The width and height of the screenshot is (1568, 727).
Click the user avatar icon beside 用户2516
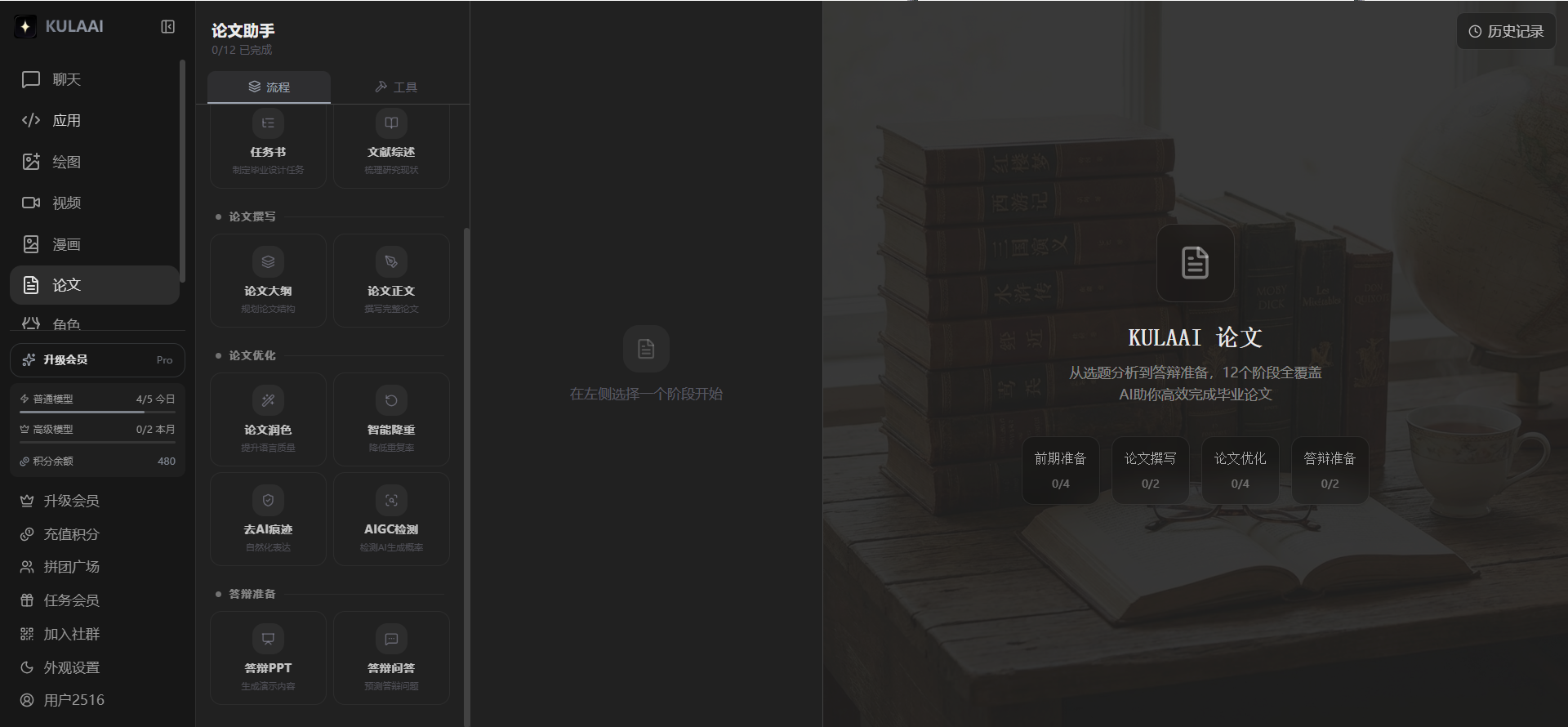(27, 700)
